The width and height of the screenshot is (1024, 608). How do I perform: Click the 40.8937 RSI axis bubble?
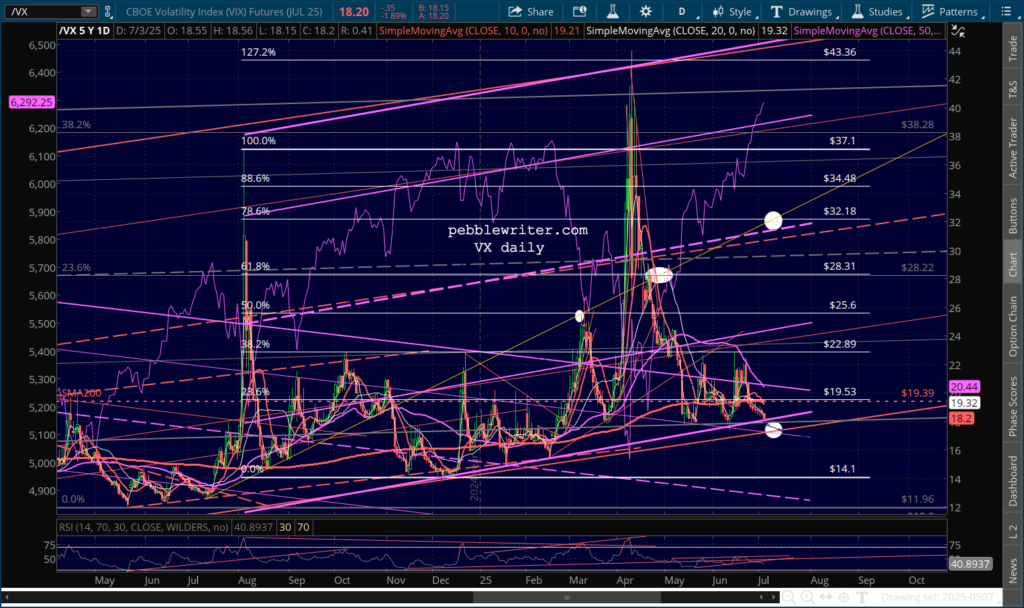coord(970,564)
